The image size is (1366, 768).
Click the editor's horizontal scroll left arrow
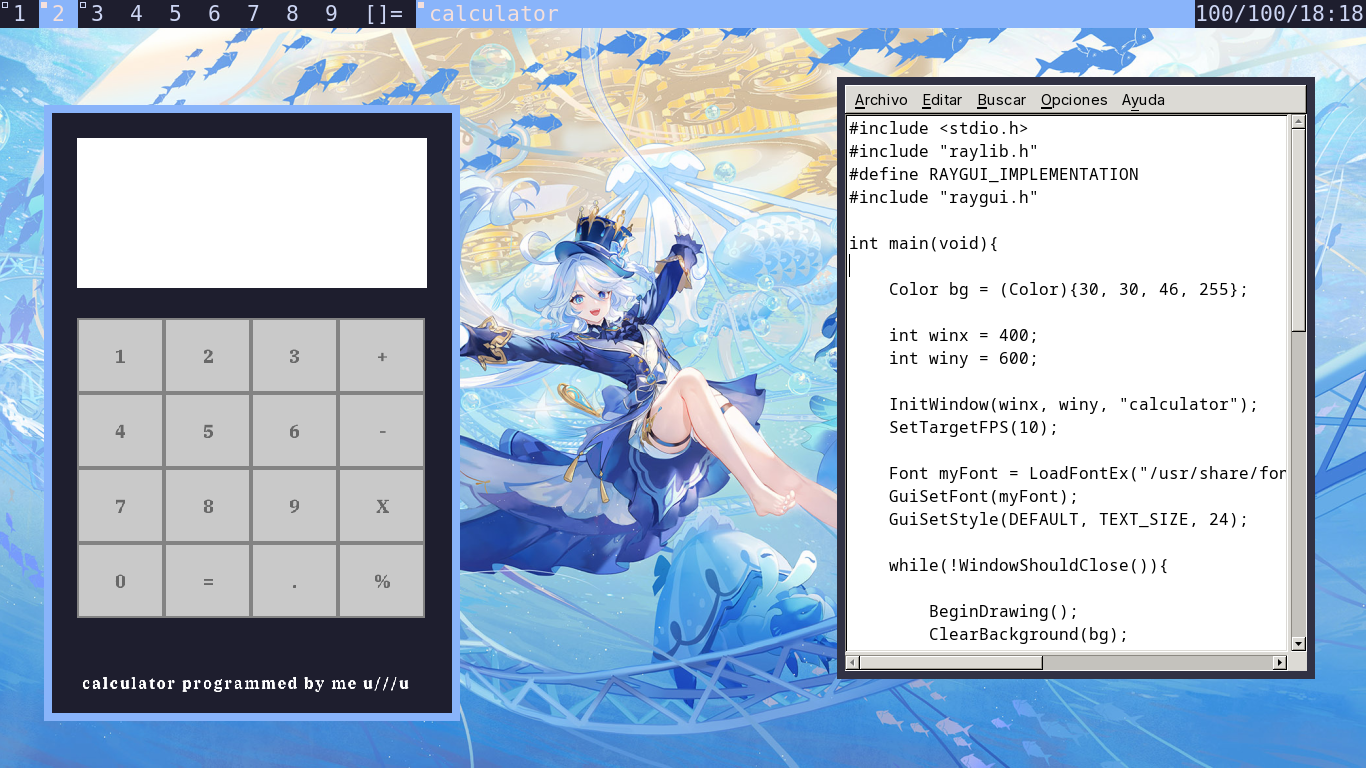[853, 662]
